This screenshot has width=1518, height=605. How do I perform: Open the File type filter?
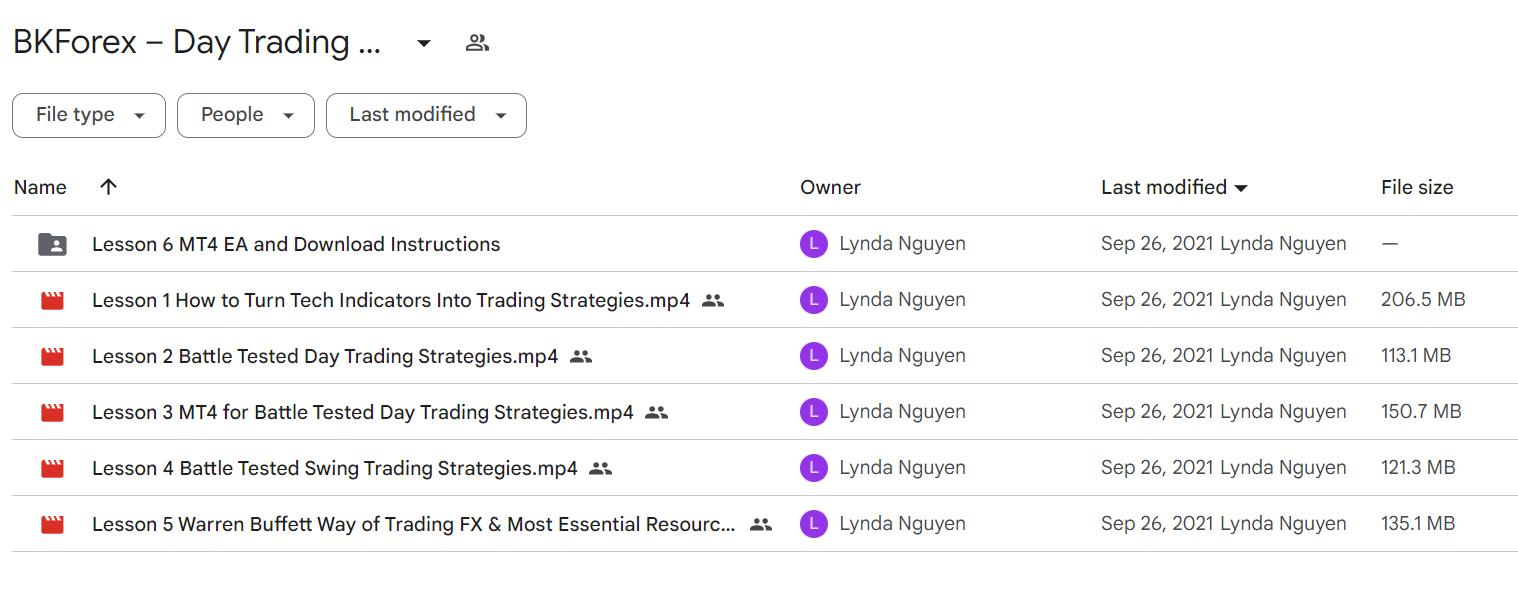click(89, 115)
